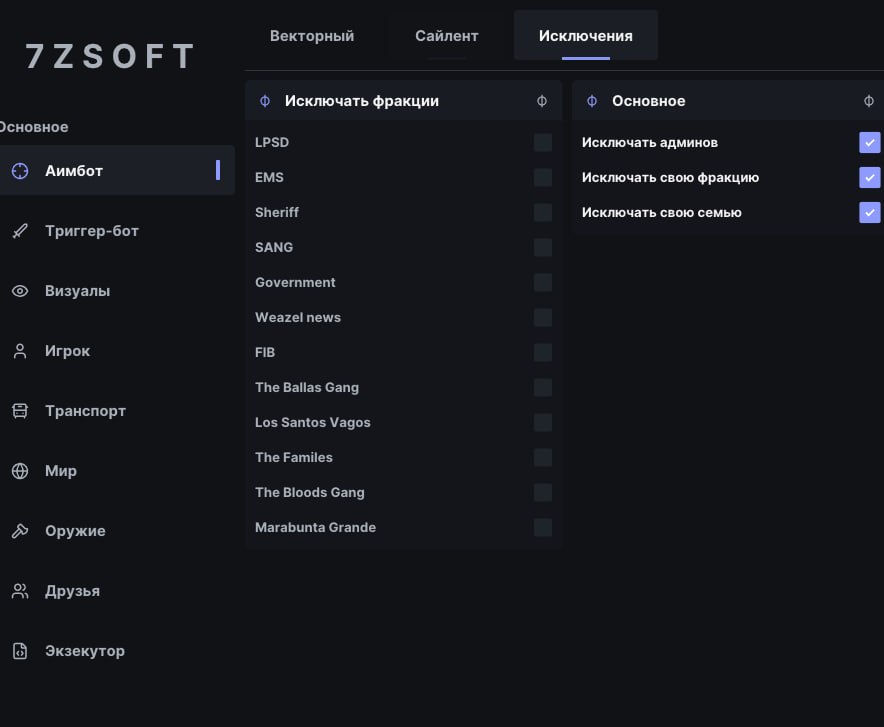Collapse the Исключать фракции panel header icon
The image size is (884, 727).
[x=542, y=101]
